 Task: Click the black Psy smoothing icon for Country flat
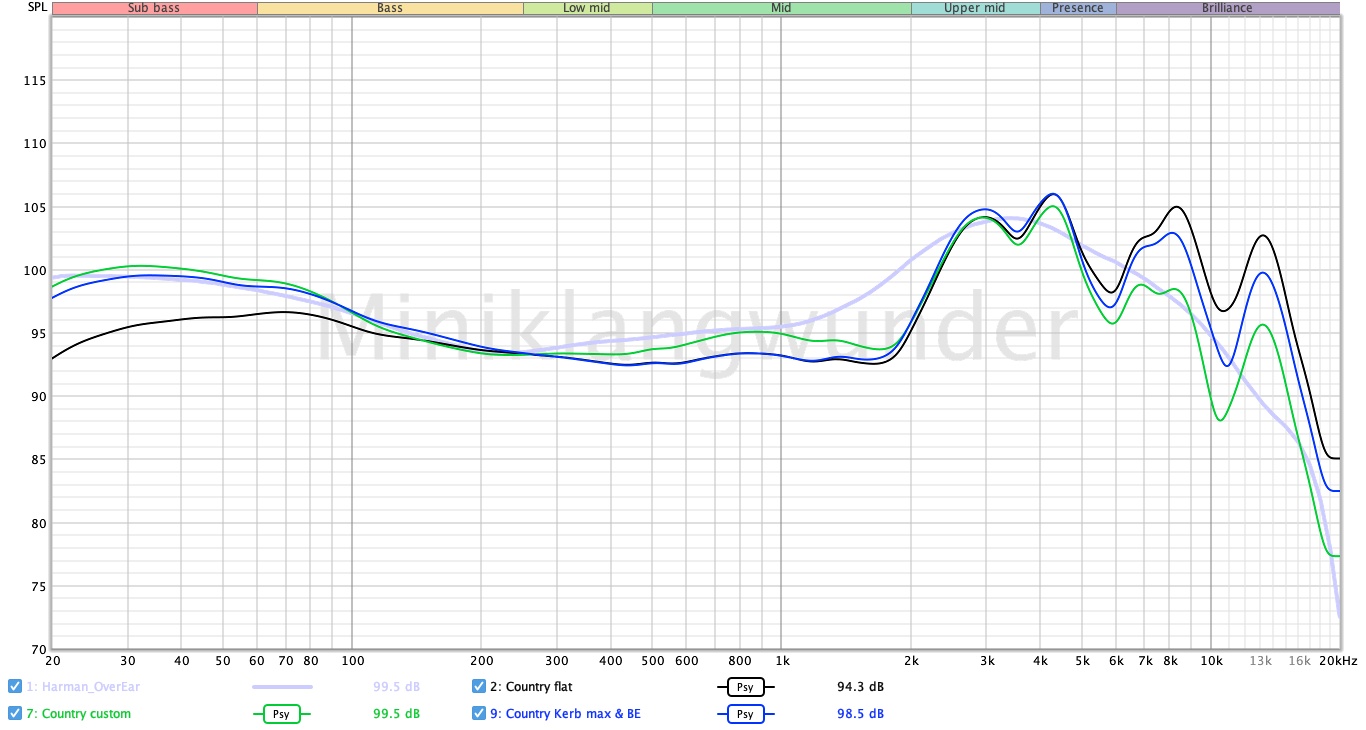(x=745, y=687)
